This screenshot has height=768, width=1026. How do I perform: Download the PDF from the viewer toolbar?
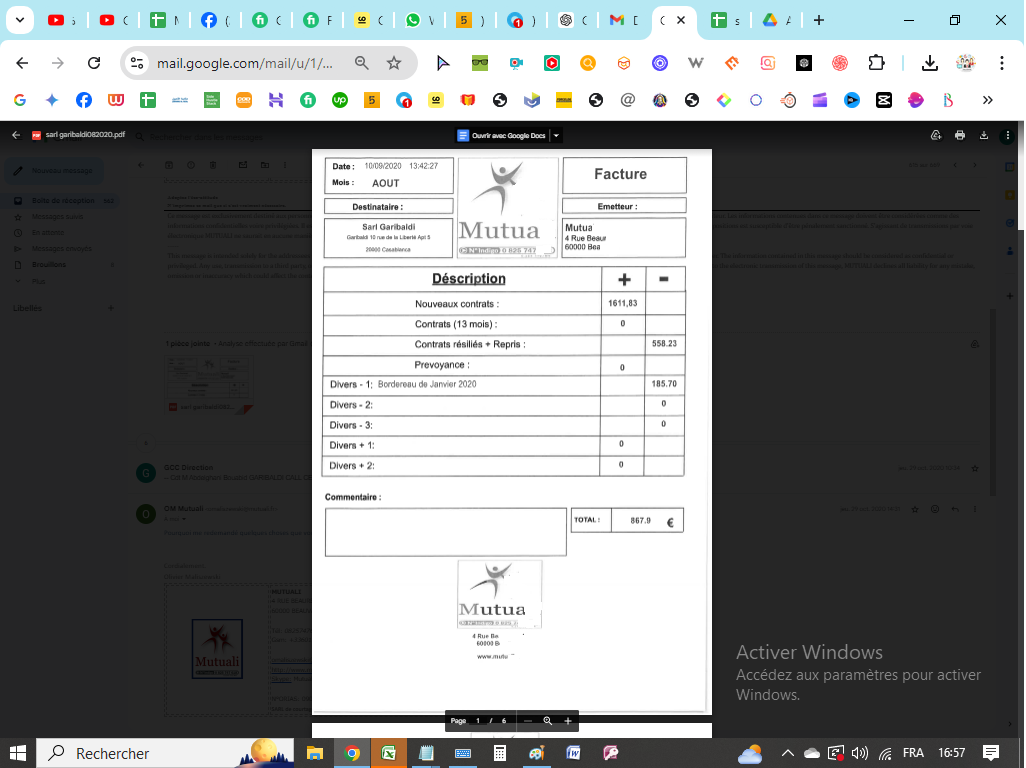(x=983, y=135)
